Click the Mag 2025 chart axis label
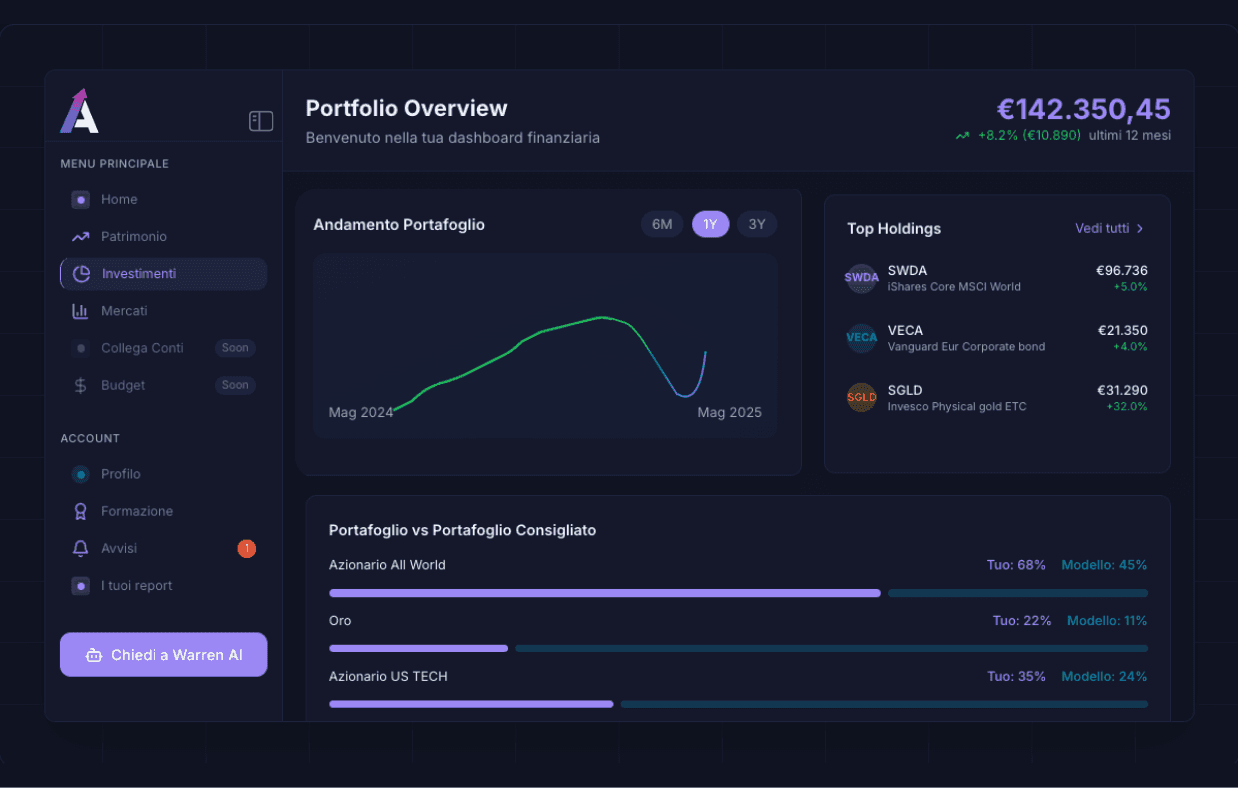The image size is (1238, 788). tap(729, 413)
